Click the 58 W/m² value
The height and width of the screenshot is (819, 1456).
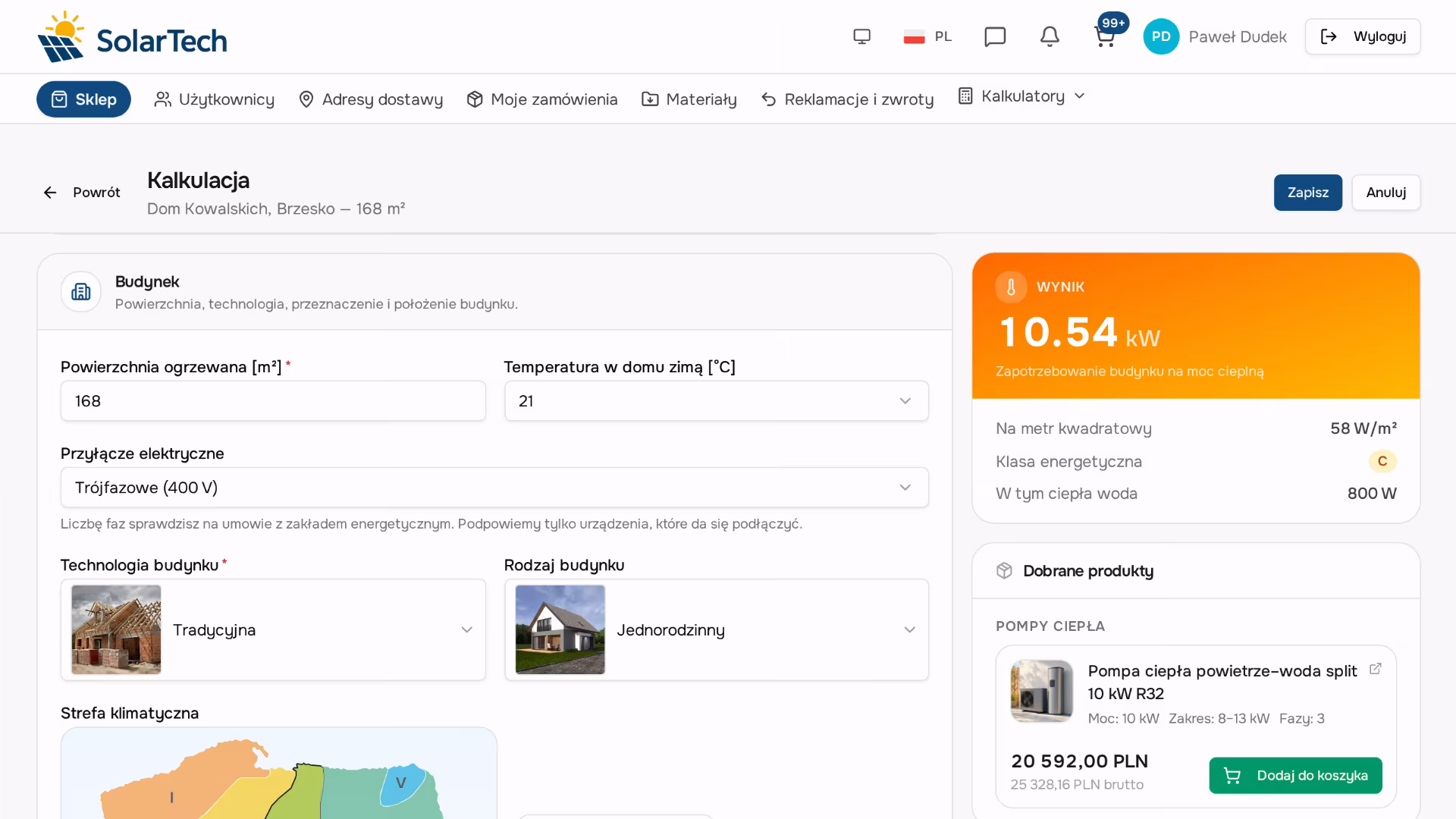(1363, 428)
